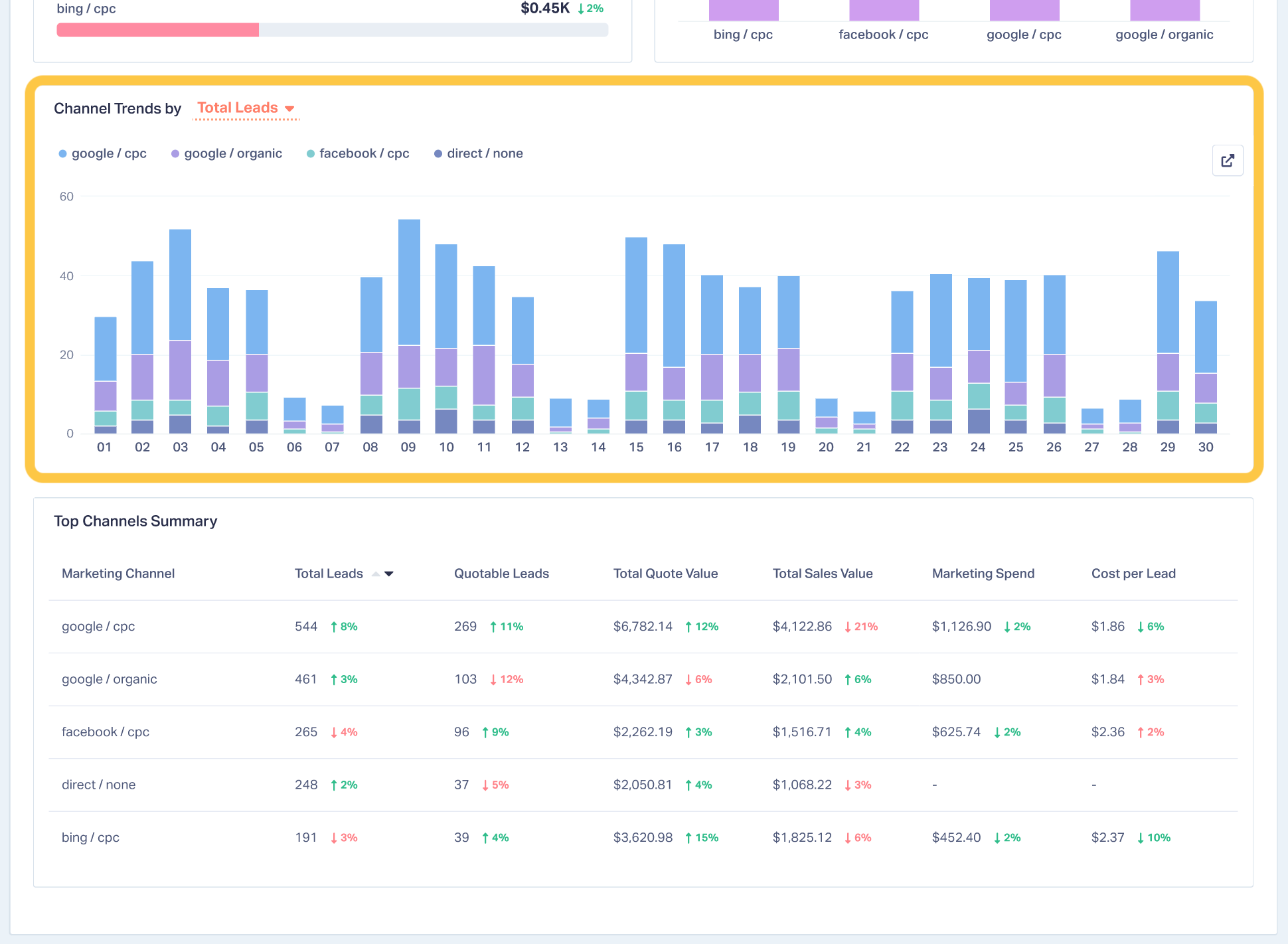The width and height of the screenshot is (1288, 944).
Task: Open the Total Leads metric dropdown
Action: (x=246, y=108)
